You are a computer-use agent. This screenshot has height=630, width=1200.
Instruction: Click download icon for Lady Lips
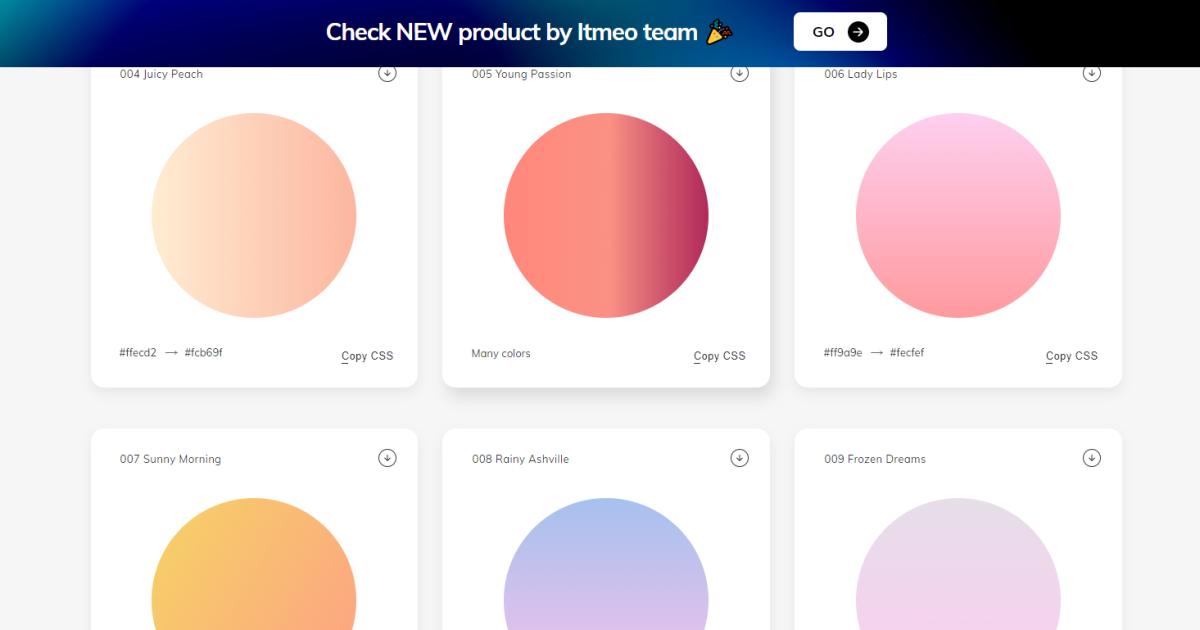coord(1092,73)
